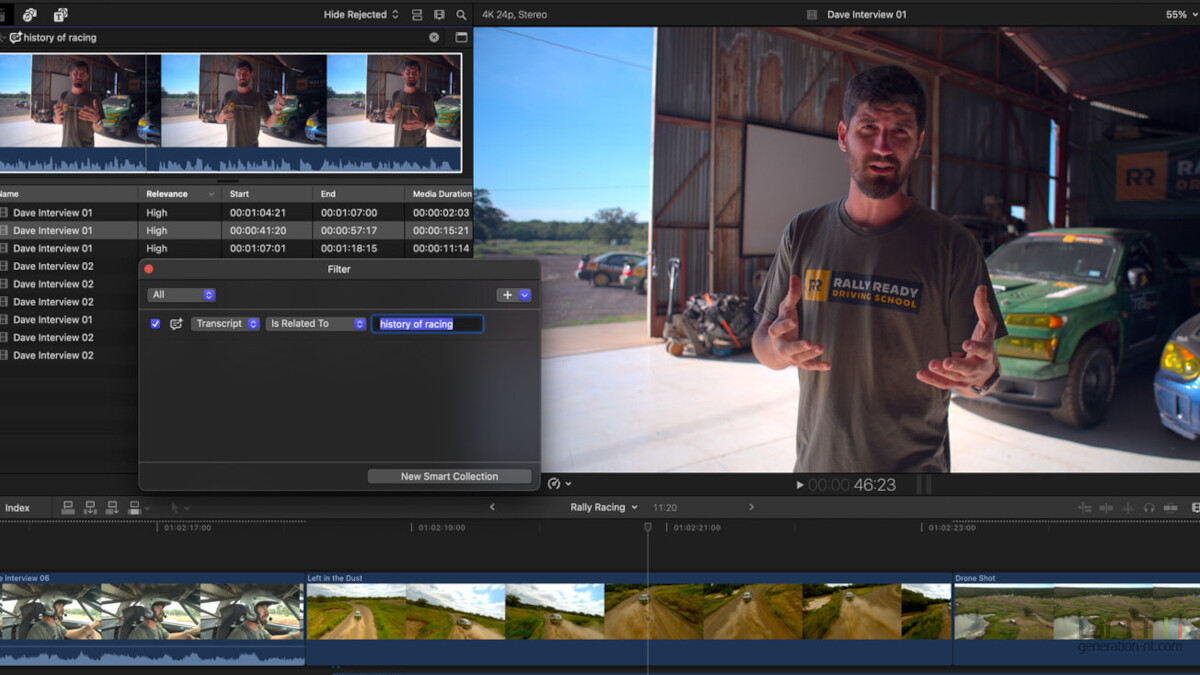
Task: Click the clip appearance icon beside Hide Rejected
Action: [418, 14]
